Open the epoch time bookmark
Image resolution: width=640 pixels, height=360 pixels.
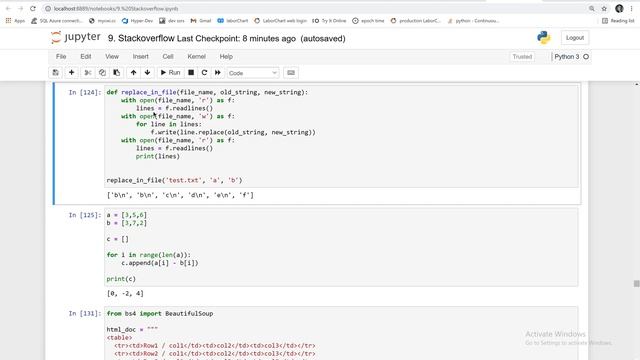368,21
